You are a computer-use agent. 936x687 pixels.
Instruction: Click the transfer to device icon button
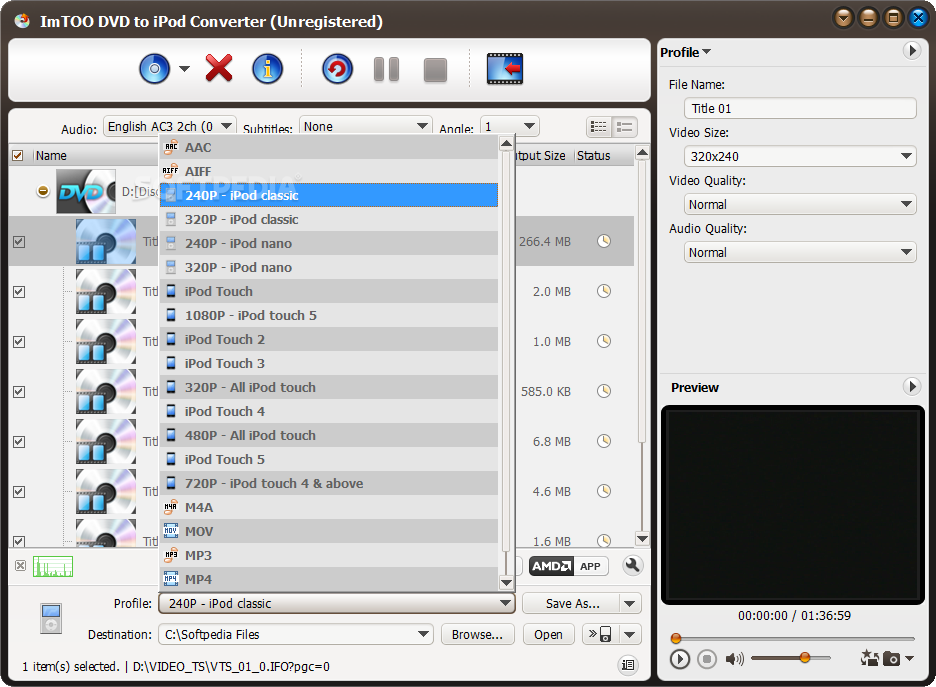pos(601,634)
